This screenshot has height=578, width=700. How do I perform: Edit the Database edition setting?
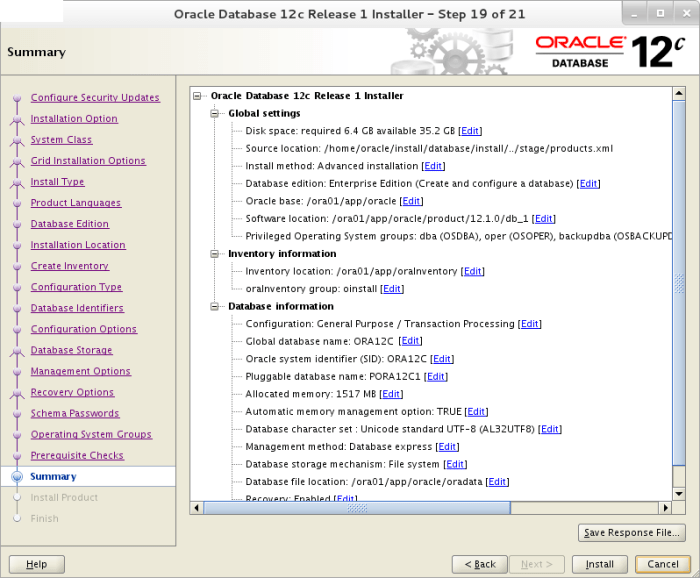click(588, 183)
